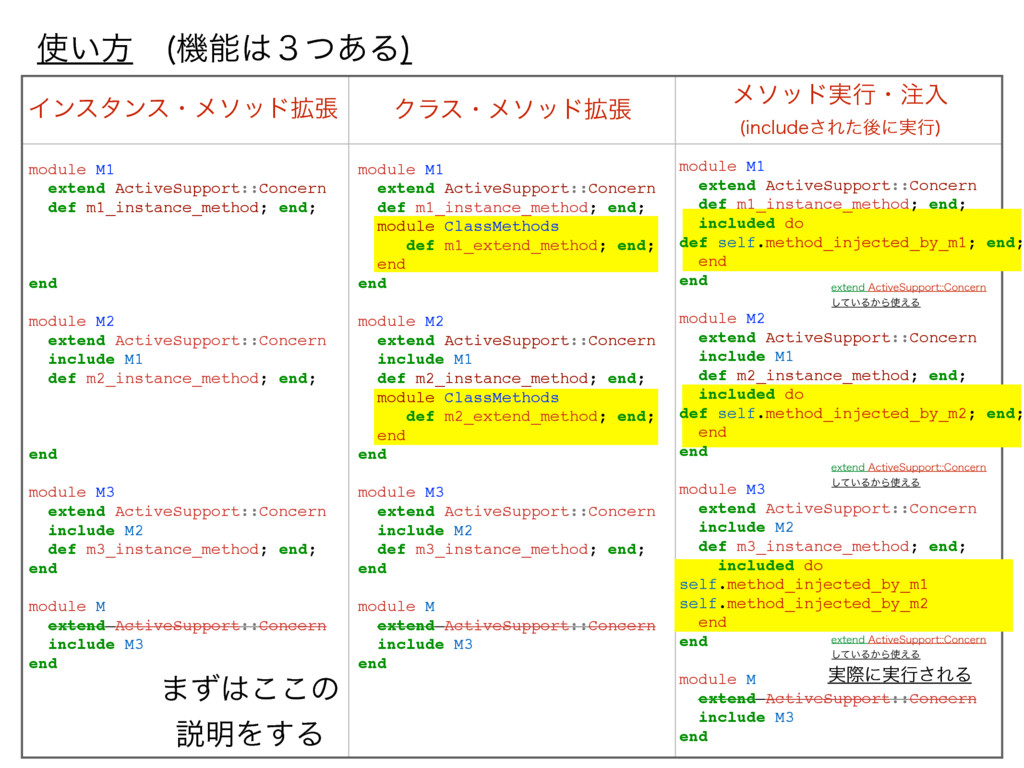Click struck-through extend line under クラス・メソッド拡張

point(516,626)
